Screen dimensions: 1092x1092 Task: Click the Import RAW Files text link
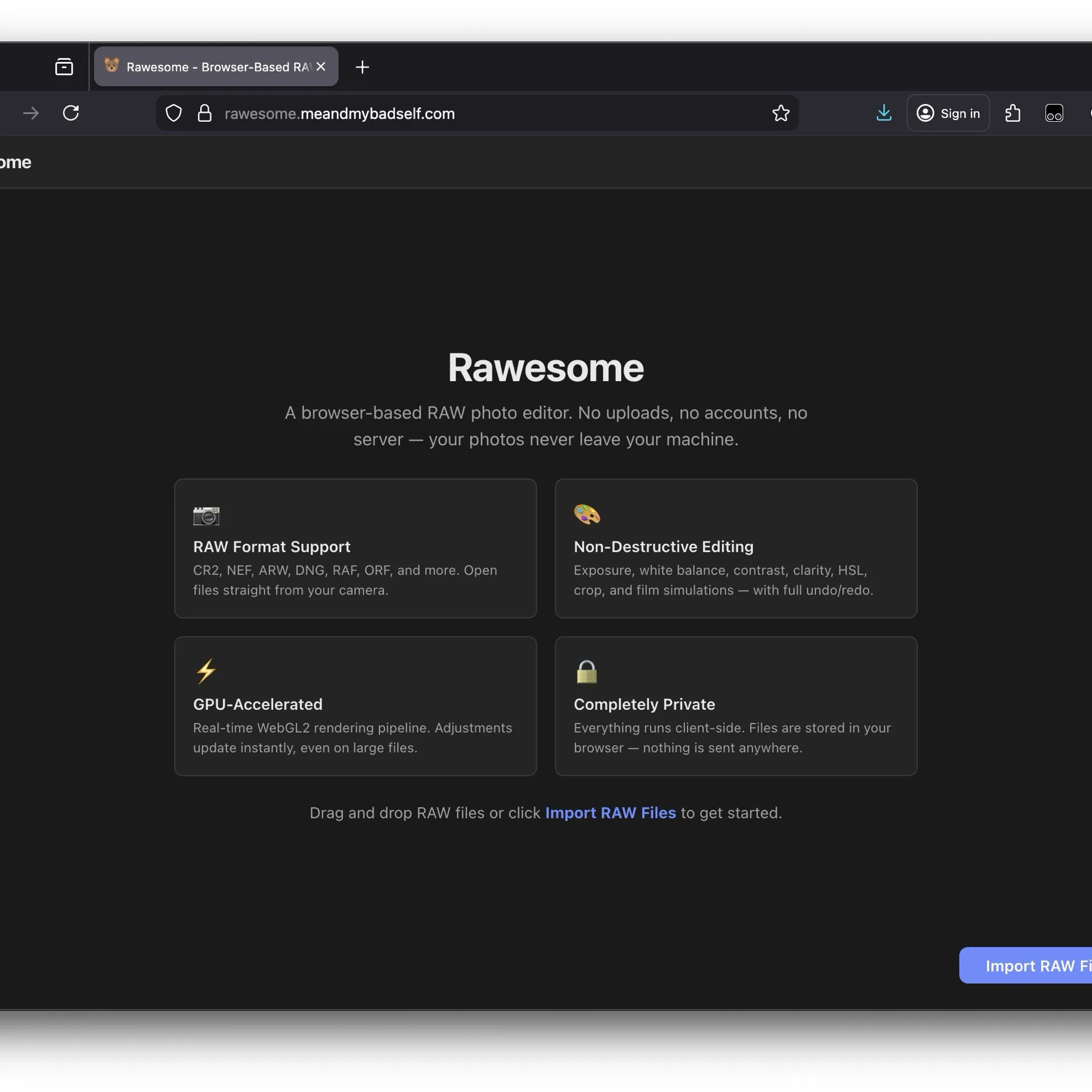pyautogui.click(x=610, y=813)
